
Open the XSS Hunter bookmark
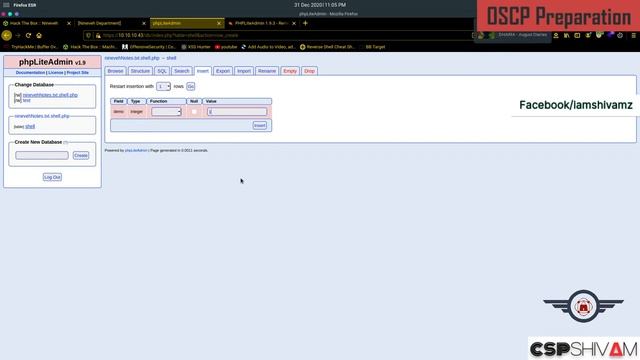[x=196, y=47]
